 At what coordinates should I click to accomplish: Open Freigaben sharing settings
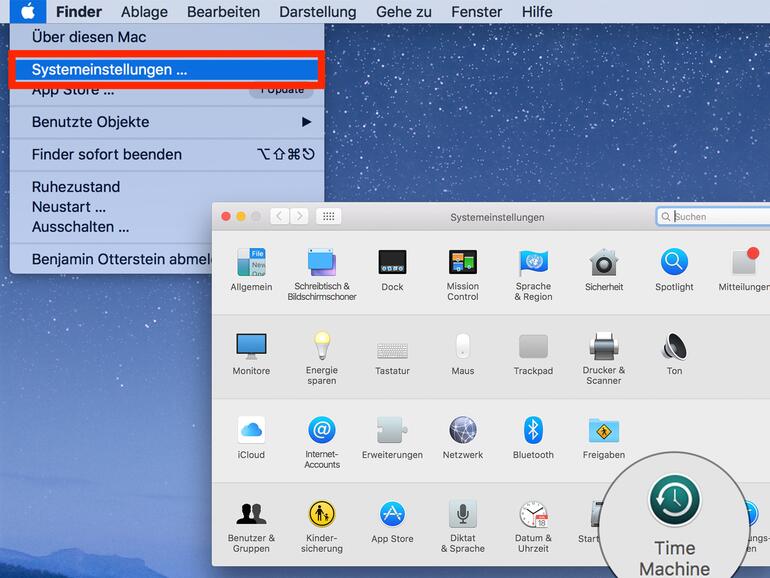pyautogui.click(x=604, y=438)
